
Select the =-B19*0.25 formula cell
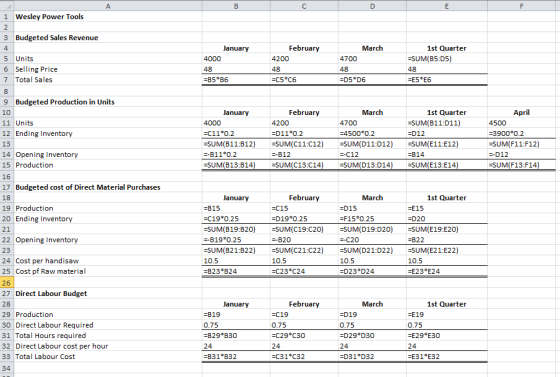[236, 240]
